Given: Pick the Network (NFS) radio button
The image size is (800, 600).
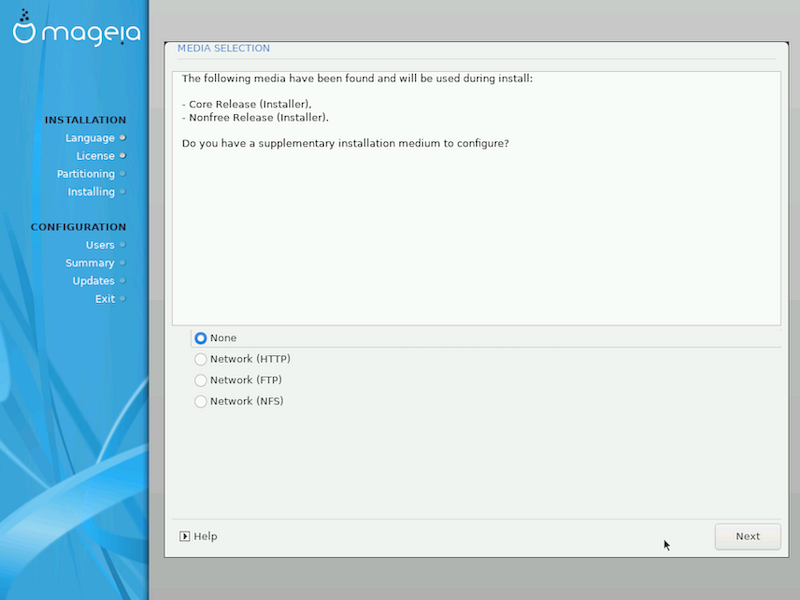Looking at the screenshot, I should click(x=201, y=402).
